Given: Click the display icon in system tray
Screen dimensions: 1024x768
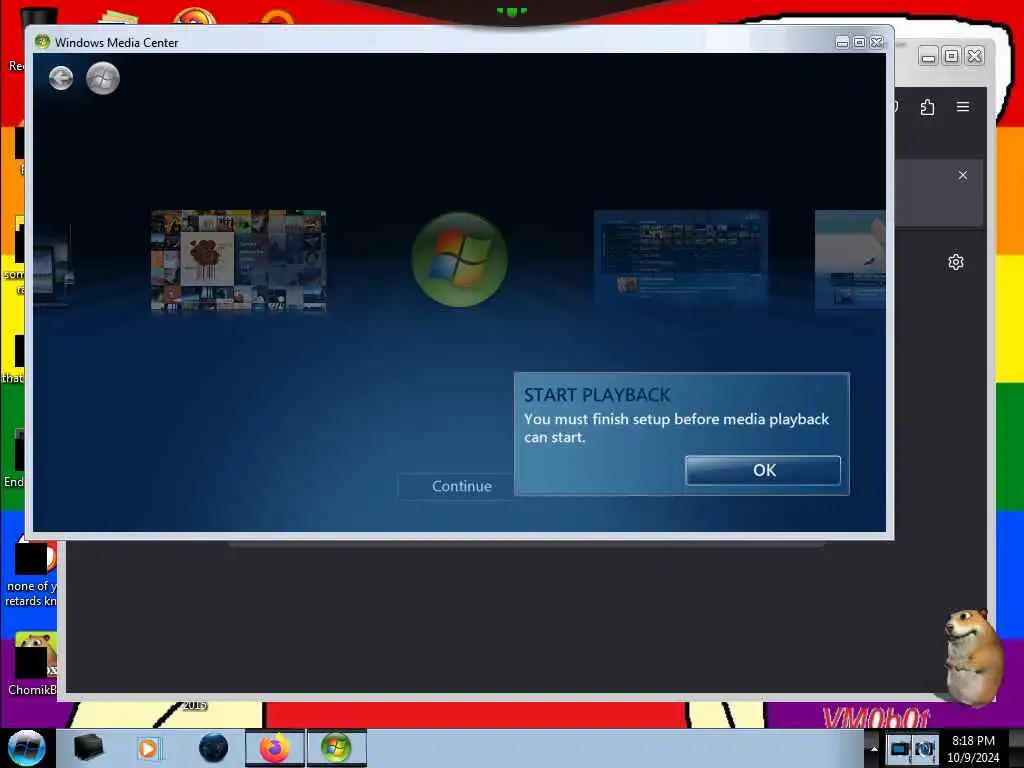Looking at the screenshot, I should click(x=899, y=749).
